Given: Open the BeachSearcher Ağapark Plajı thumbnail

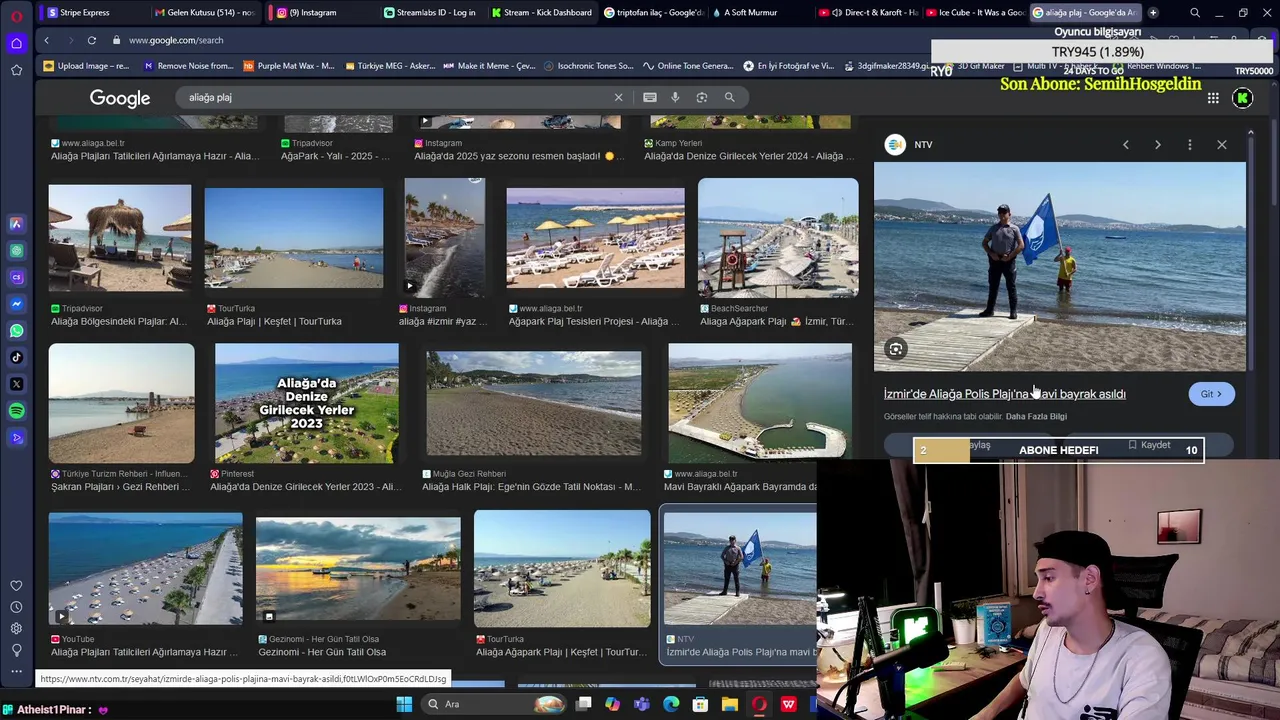Looking at the screenshot, I should [778, 239].
